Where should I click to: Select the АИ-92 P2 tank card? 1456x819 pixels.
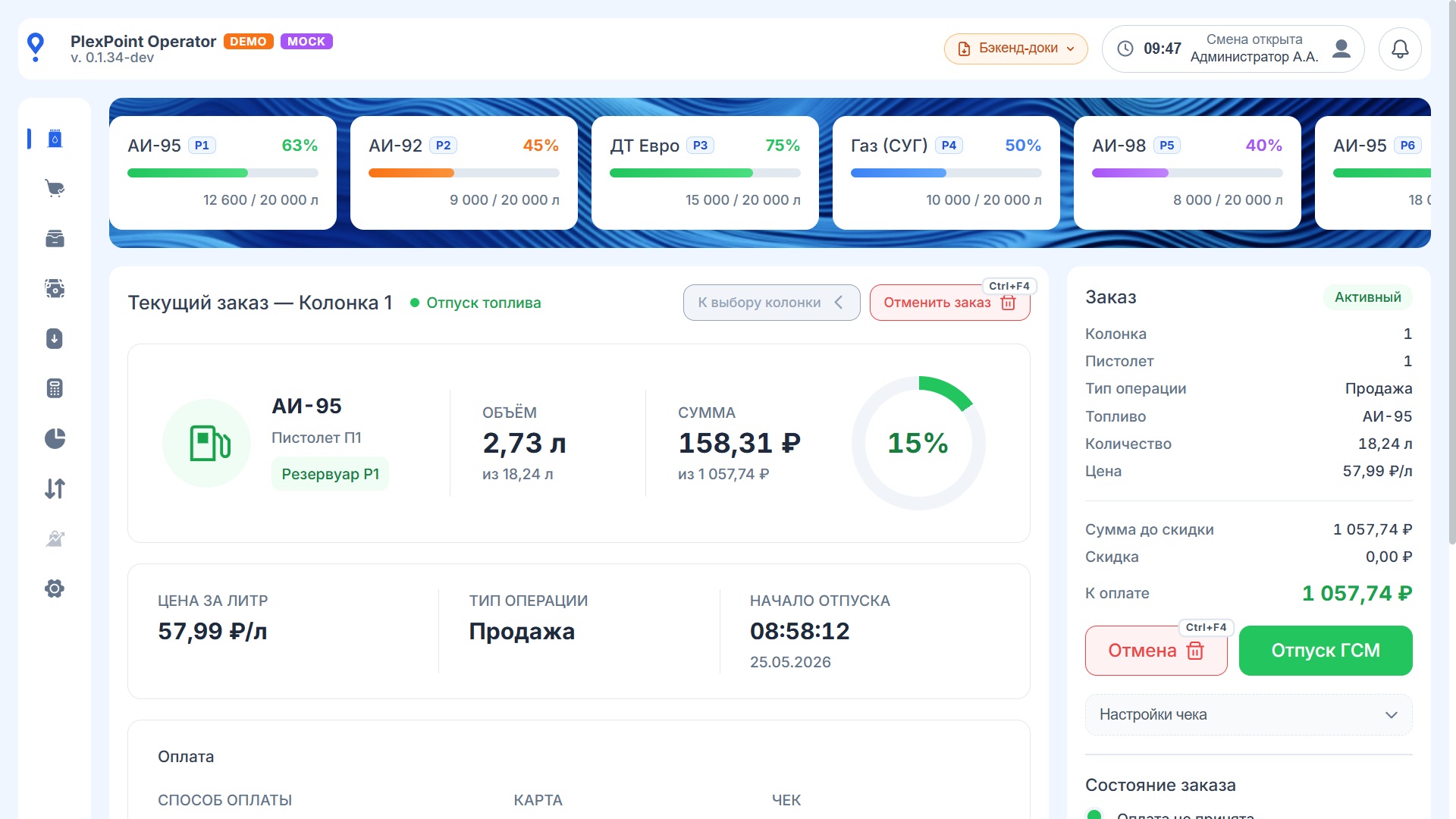click(x=464, y=173)
